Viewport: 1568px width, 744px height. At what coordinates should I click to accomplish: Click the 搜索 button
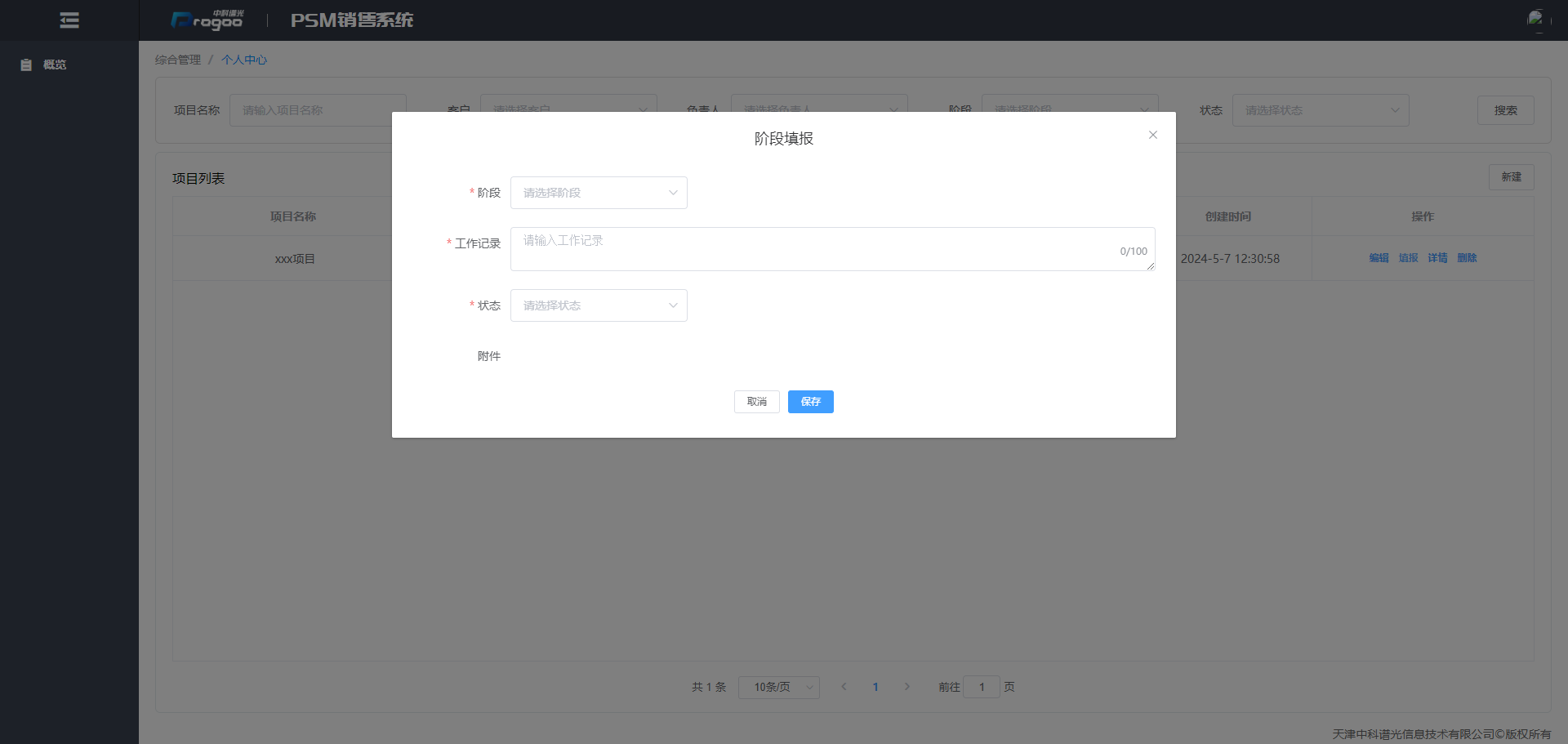[1505, 110]
